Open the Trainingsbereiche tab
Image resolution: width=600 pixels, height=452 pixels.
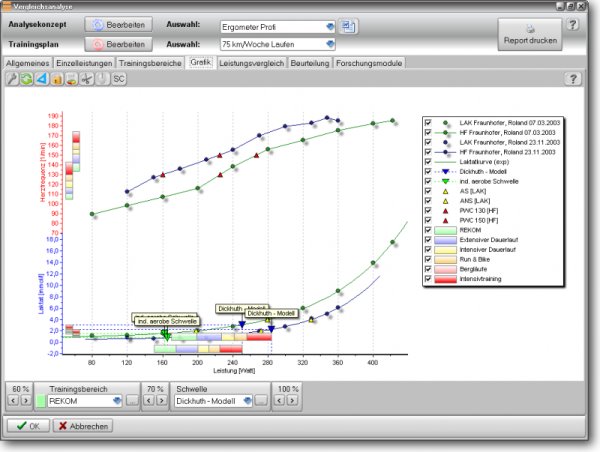[151, 62]
